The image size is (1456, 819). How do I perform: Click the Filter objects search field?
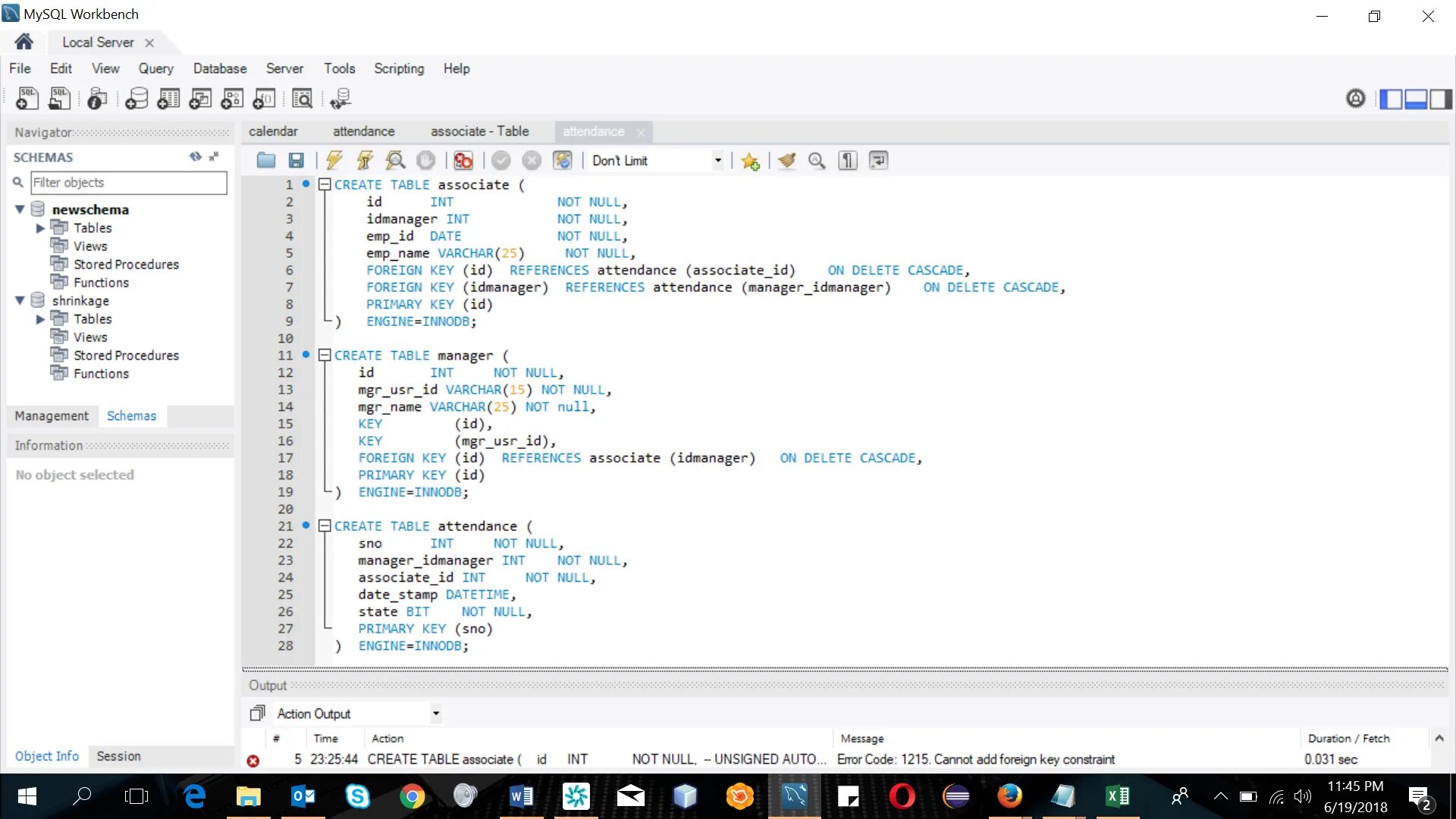128,182
